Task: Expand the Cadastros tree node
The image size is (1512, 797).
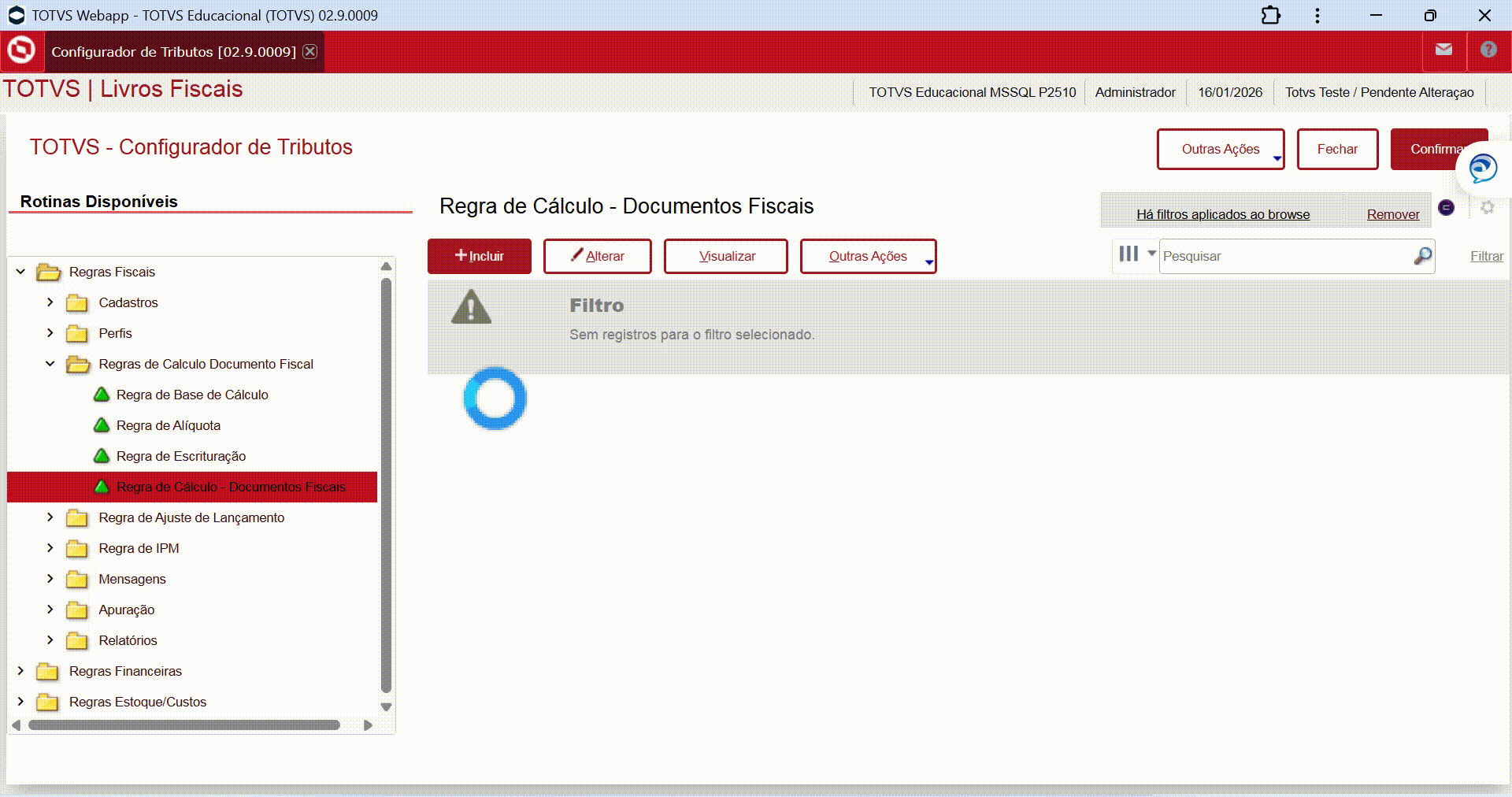Action: point(50,302)
